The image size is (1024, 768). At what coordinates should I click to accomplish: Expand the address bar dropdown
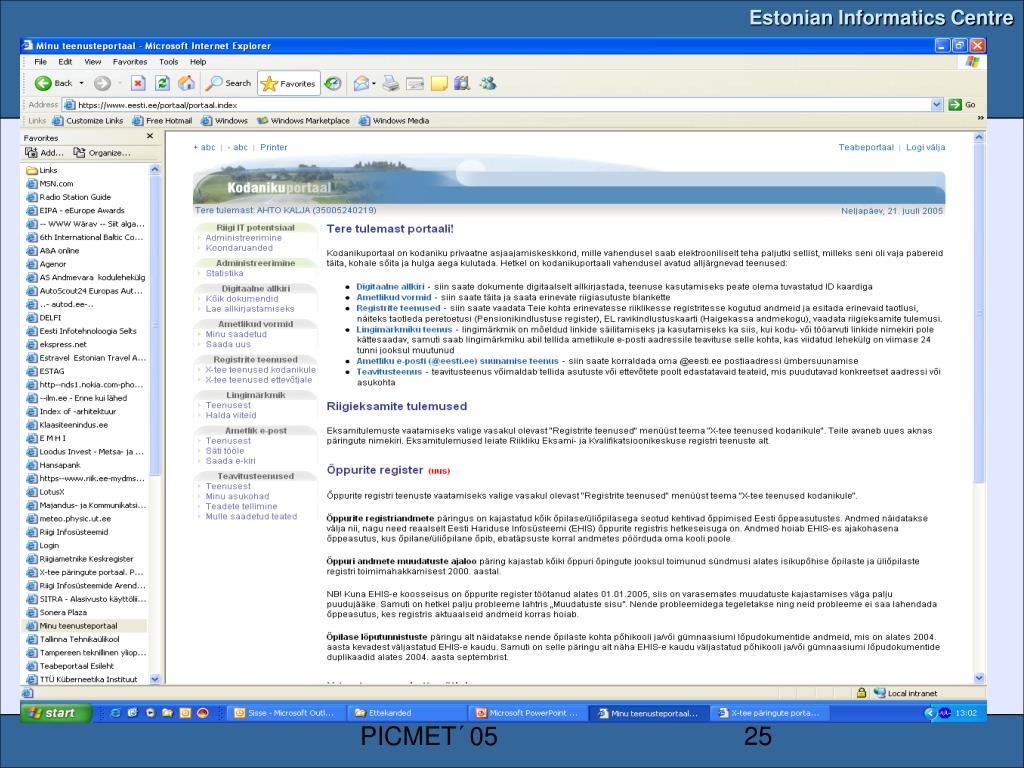click(x=937, y=104)
